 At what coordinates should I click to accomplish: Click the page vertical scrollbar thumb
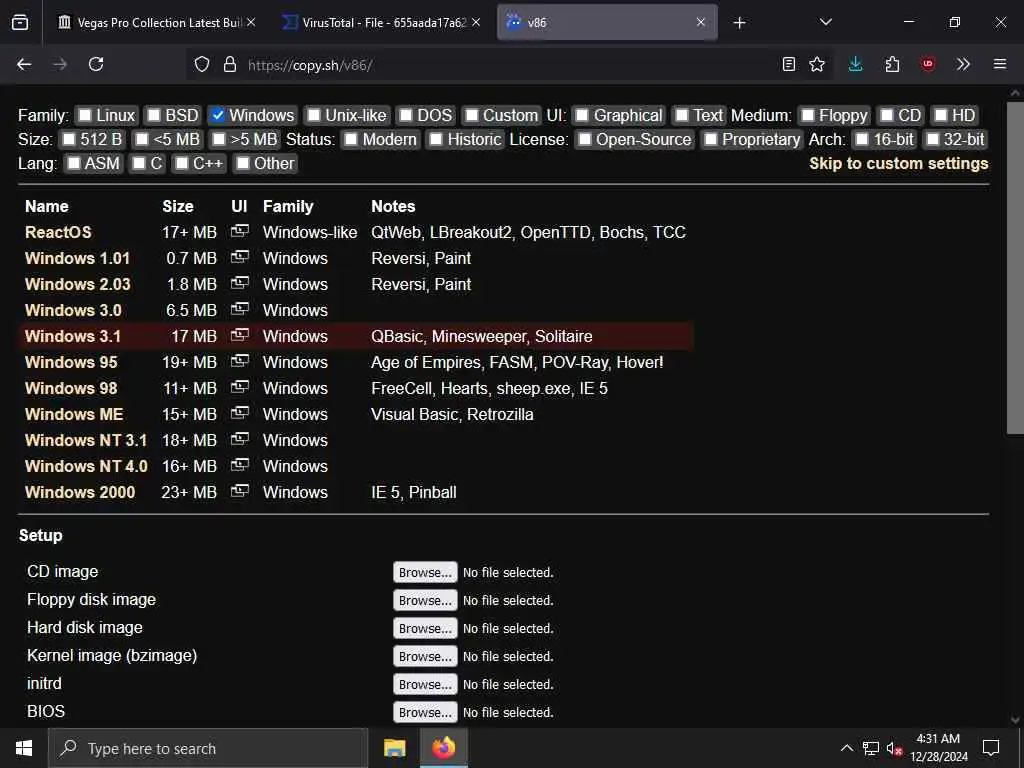[x=1015, y=268]
